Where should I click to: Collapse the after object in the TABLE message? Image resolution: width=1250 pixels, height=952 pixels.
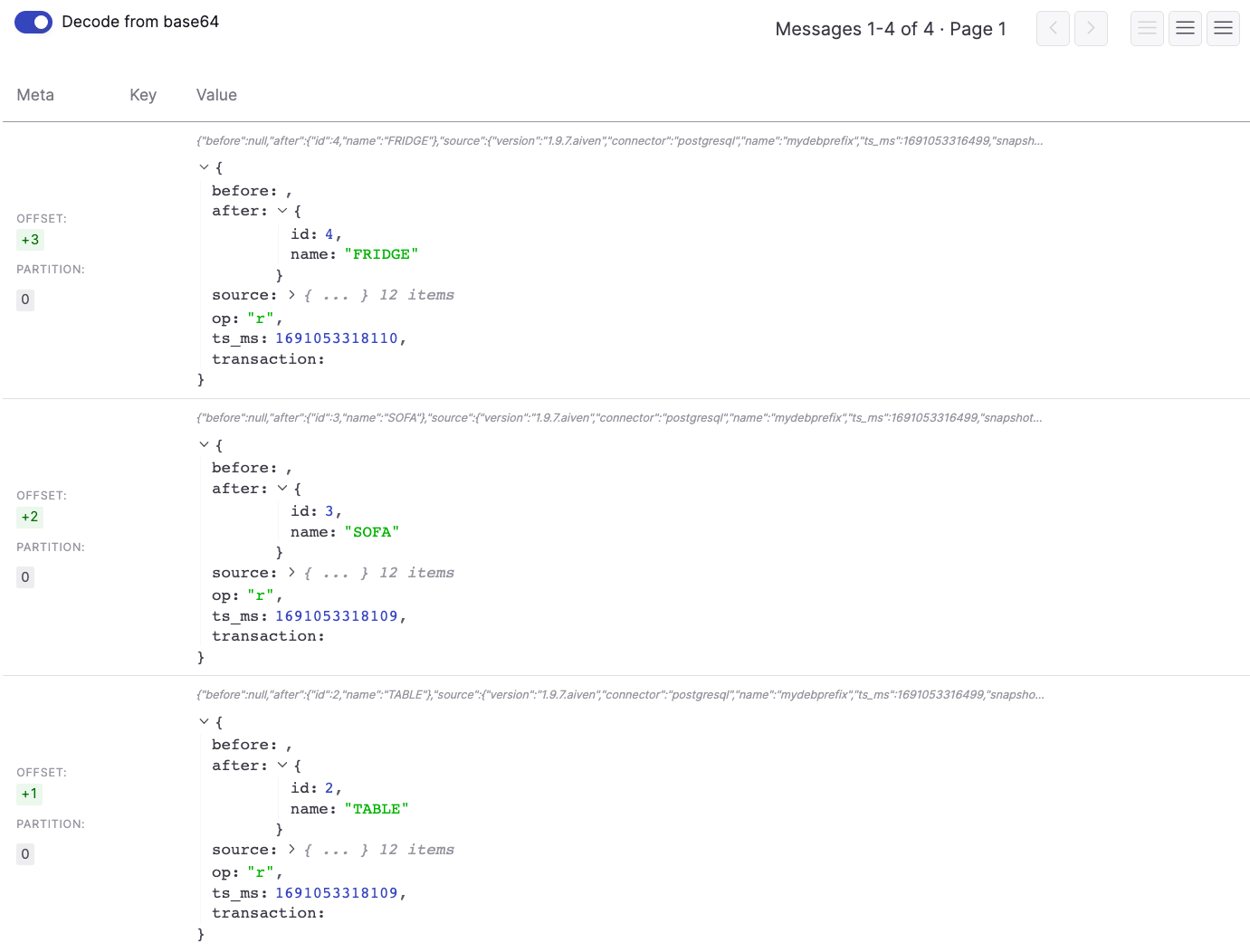(281, 765)
